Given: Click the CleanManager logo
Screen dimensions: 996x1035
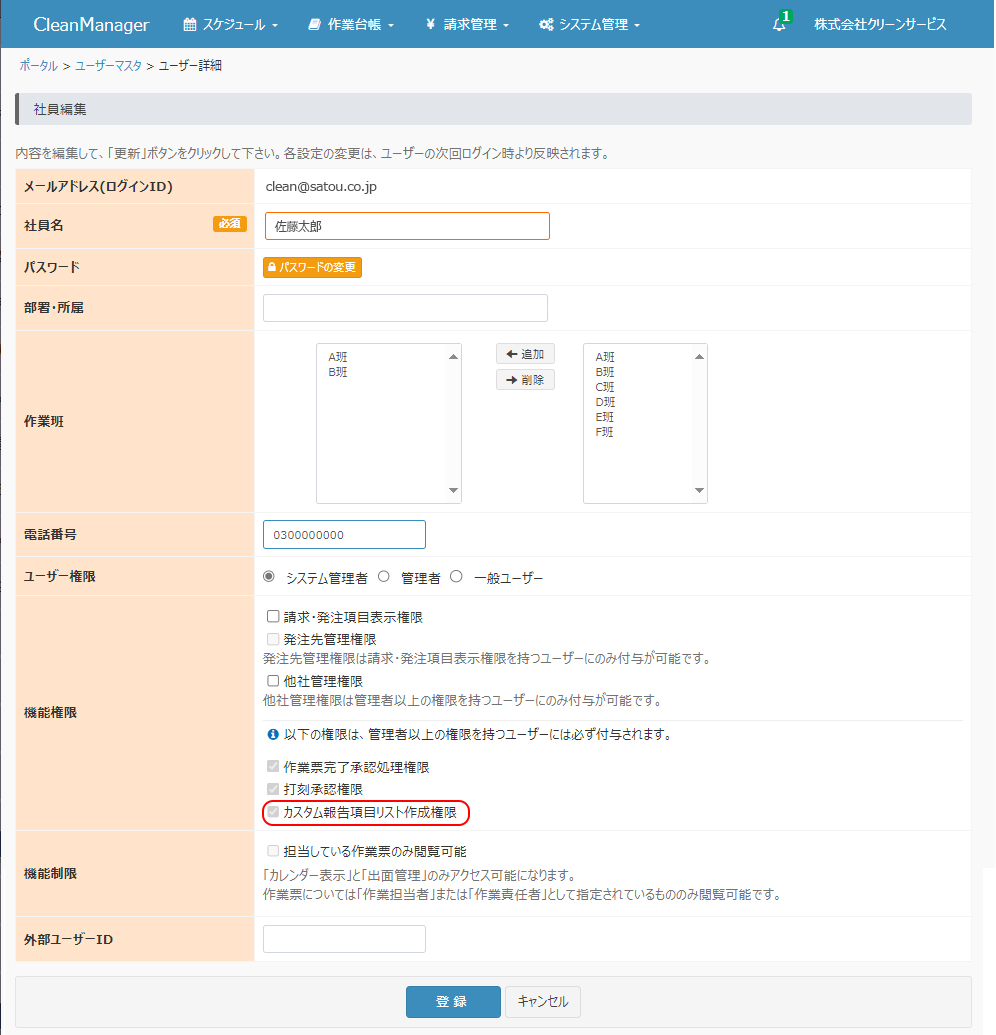Looking at the screenshot, I should pos(91,25).
